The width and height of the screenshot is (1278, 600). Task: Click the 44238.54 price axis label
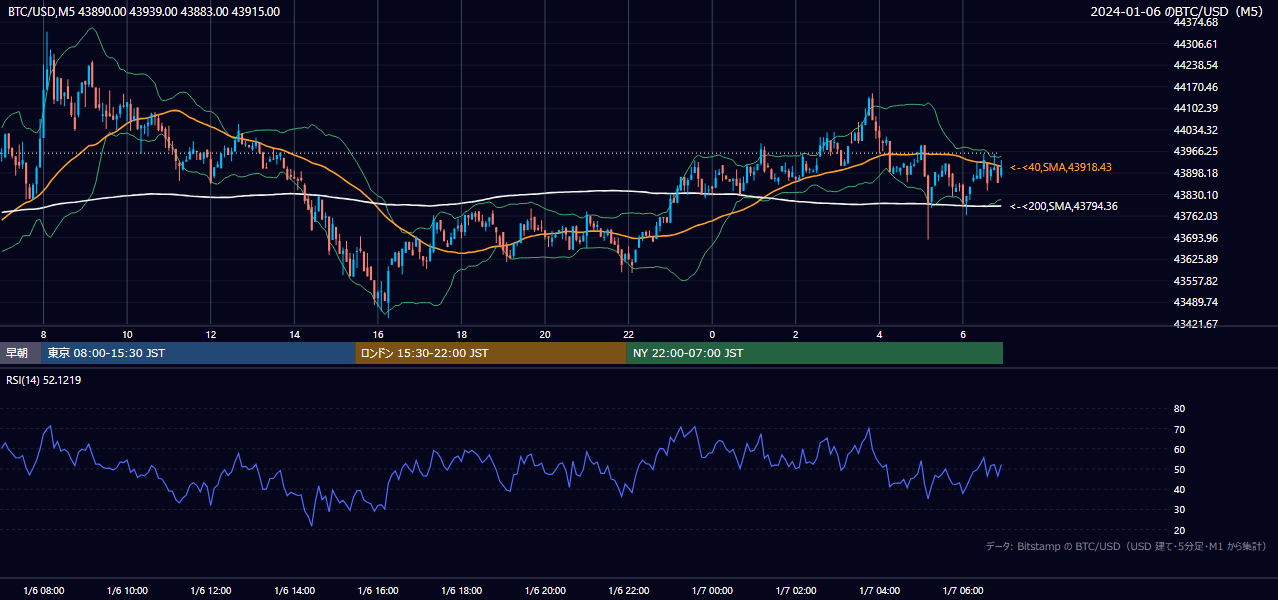coord(1195,65)
